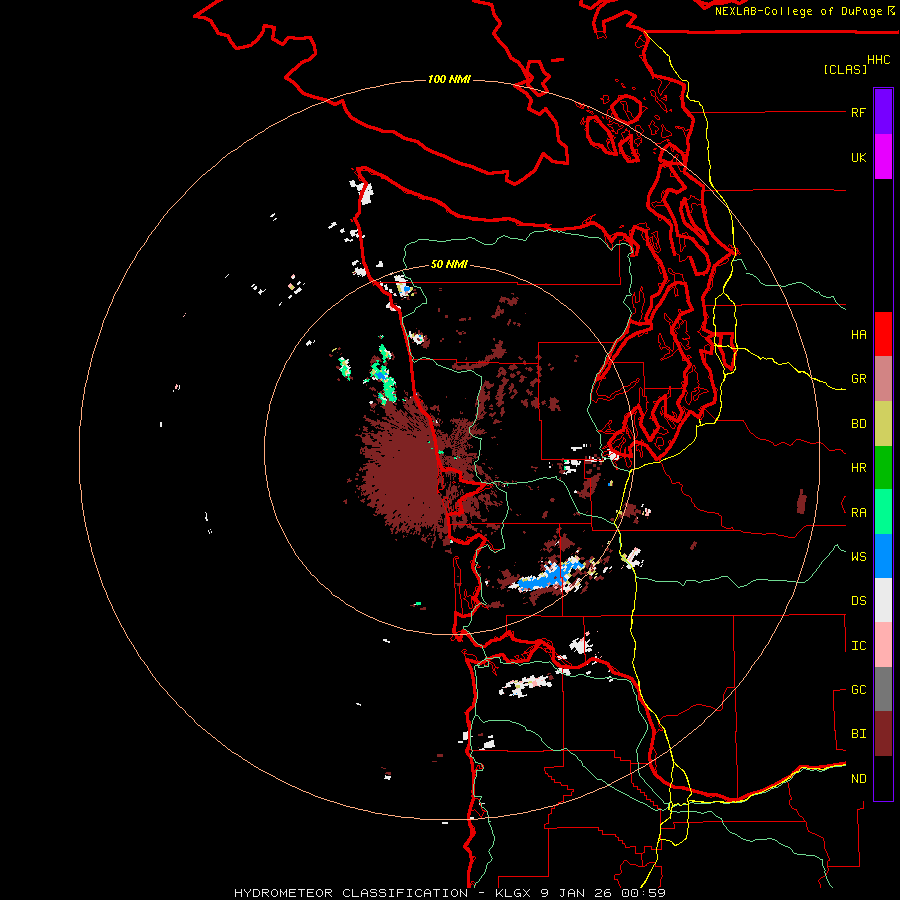Click the GC legend label
The image size is (900, 900).
pos(858,690)
